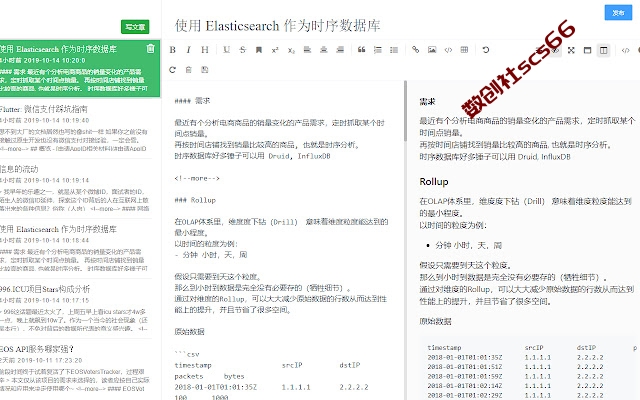Insert a code block
Image resolution: width=640 pixels, height=400 pixels.
click(448, 50)
